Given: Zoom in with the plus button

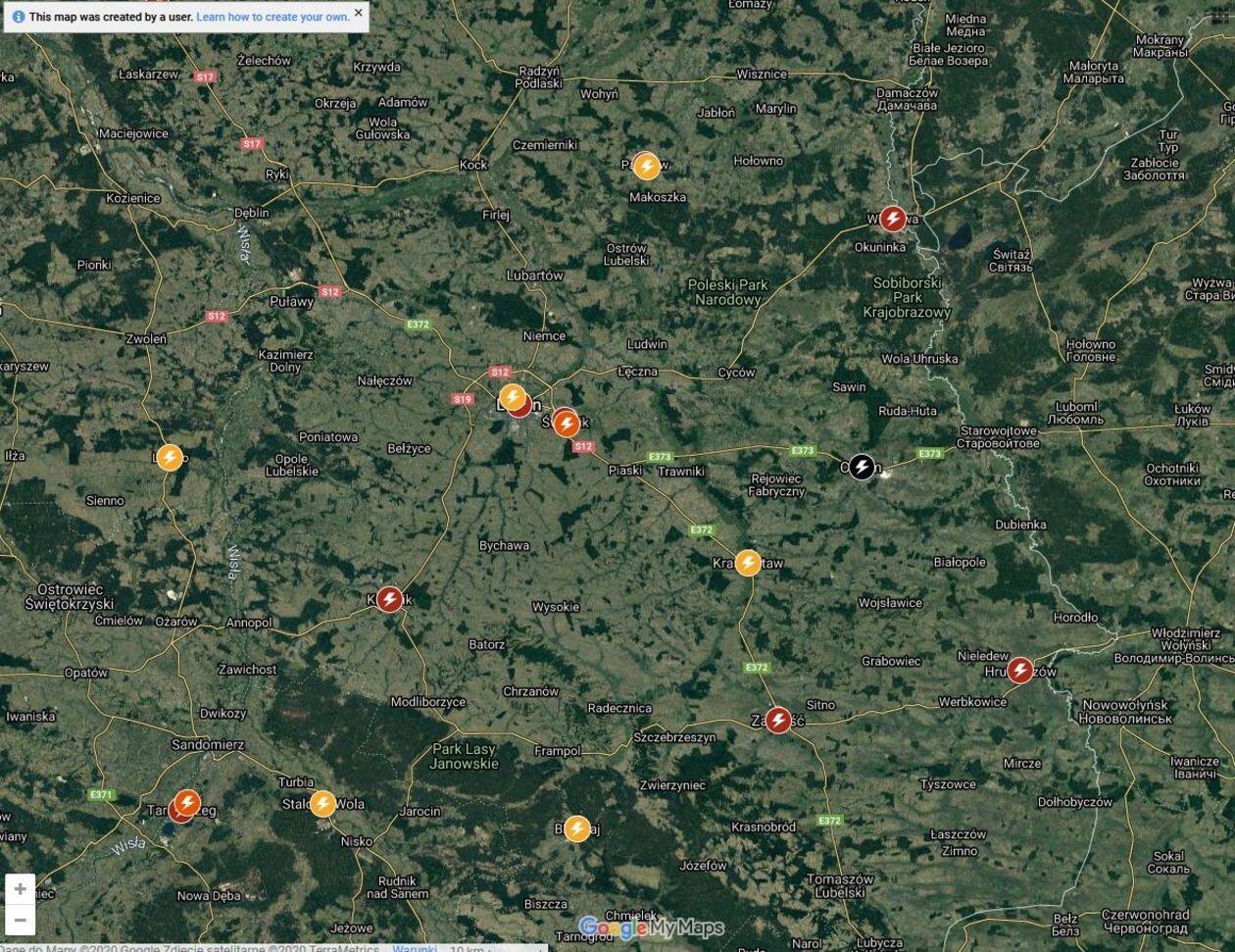Looking at the screenshot, I should 20,889.
